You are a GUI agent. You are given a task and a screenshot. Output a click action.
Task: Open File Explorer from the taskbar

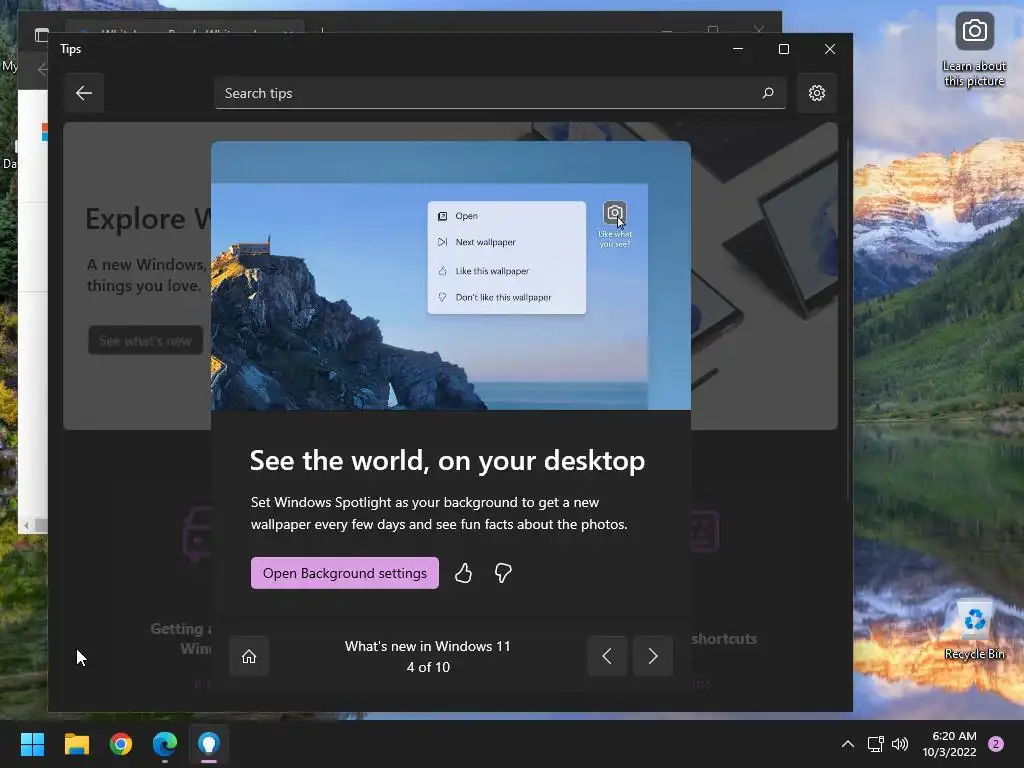(76, 744)
